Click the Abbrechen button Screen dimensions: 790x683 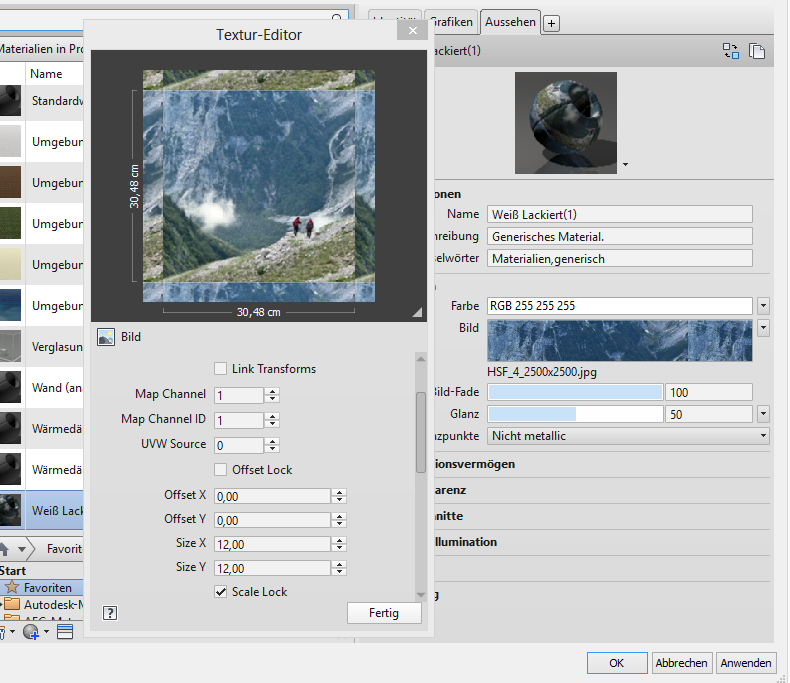(681, 663)
